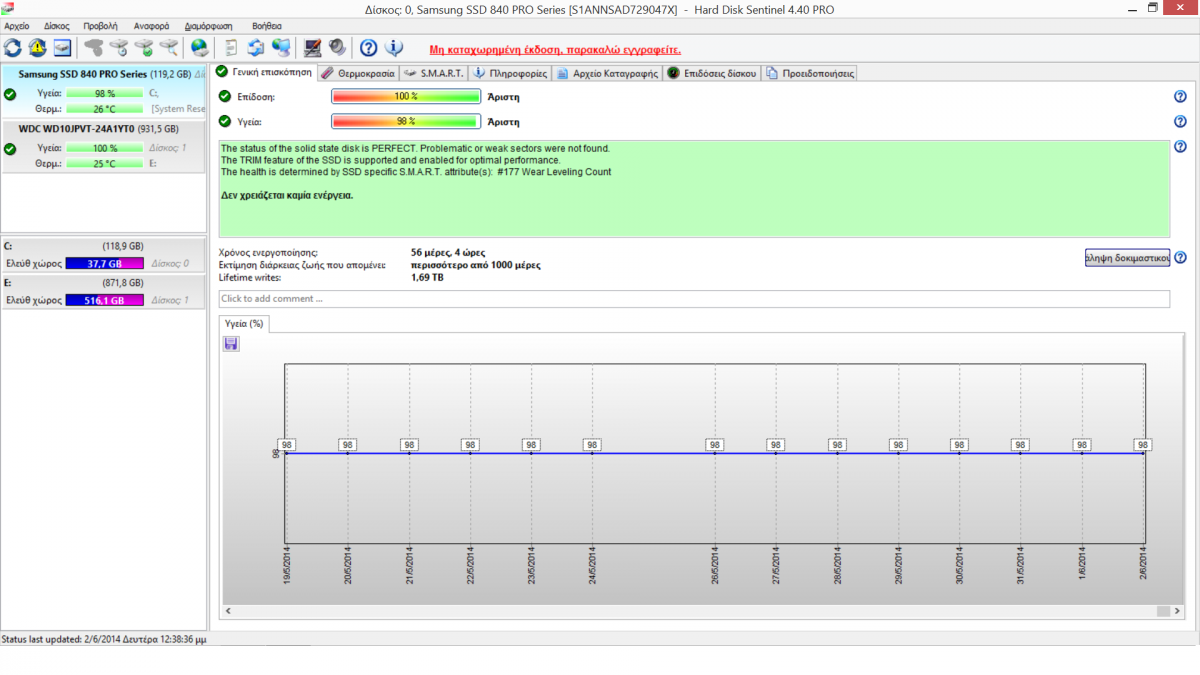Click the yellow warning alert toolbar icon
The image size is (1200, 675).
click(x=37, y=47)
